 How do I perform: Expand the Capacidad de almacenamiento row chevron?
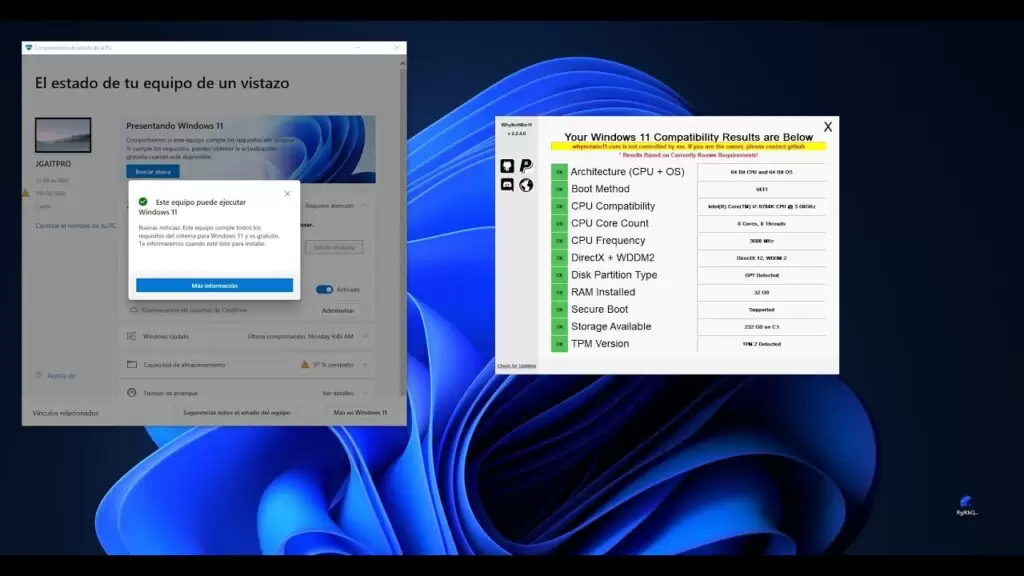pyautogui.click(x=365, y=364)
